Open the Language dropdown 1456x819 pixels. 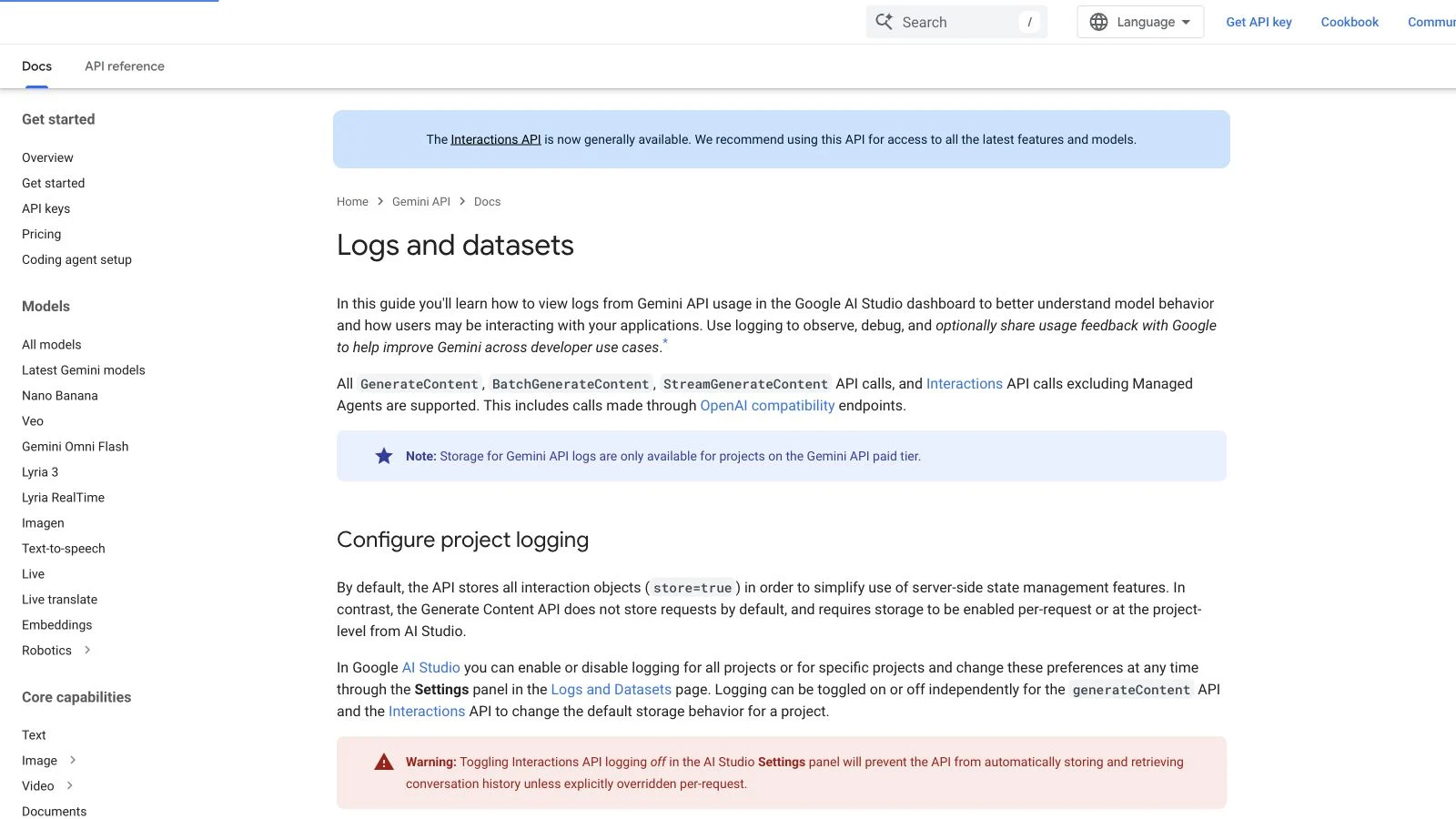point(1140,22)
